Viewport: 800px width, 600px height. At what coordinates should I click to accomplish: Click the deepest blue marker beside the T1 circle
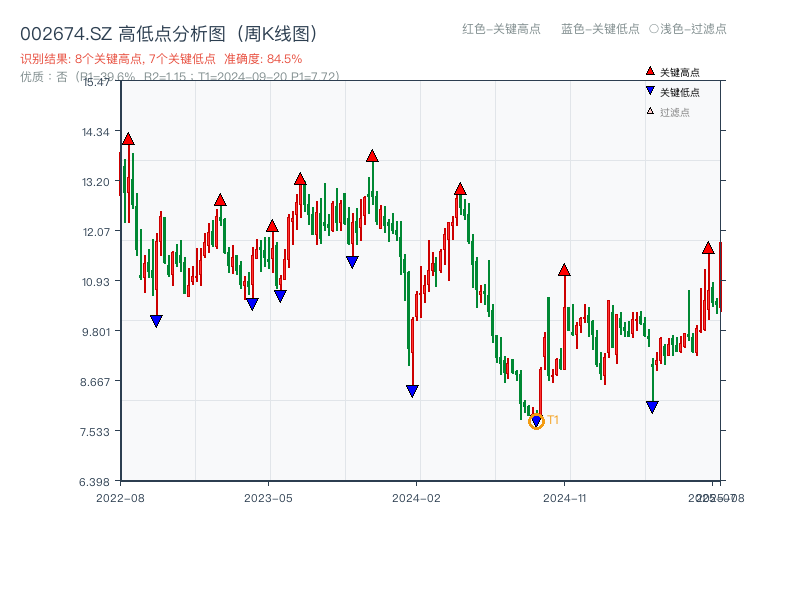pyautogui.click(x=537, y=421)
